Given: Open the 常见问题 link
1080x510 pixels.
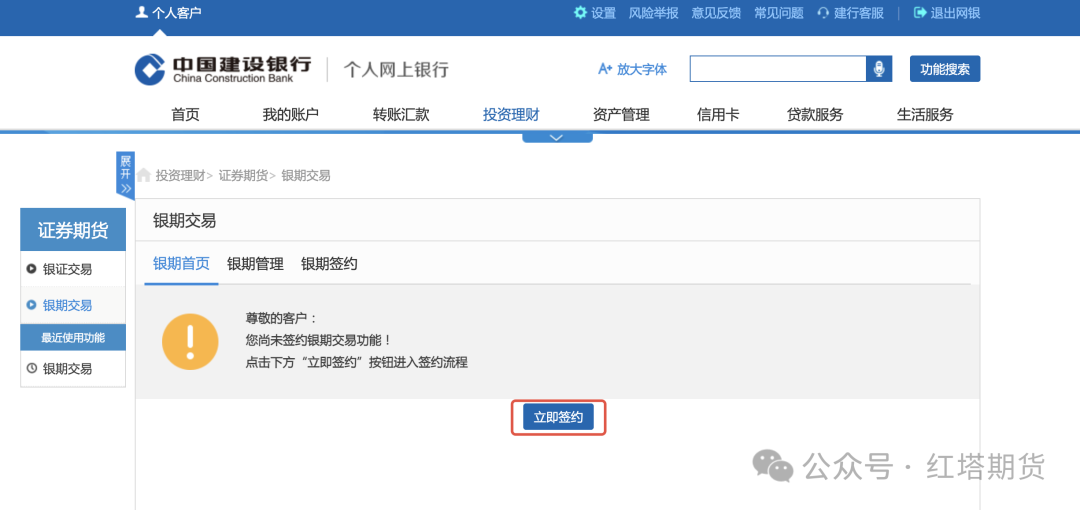Looking at the screenshot, I should coord(779,12).
